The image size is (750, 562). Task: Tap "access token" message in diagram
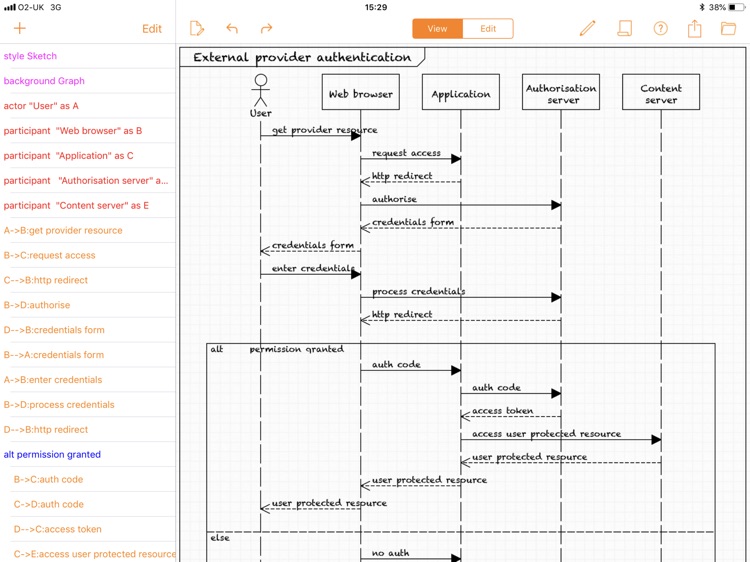pos(502,410)
